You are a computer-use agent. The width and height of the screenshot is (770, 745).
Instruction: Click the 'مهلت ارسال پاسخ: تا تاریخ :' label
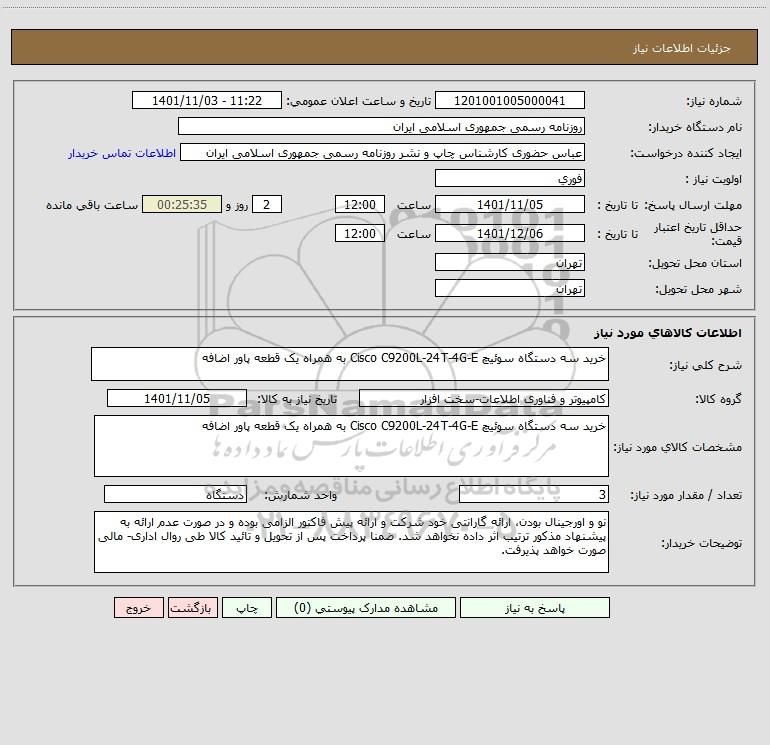click(670, 205)
